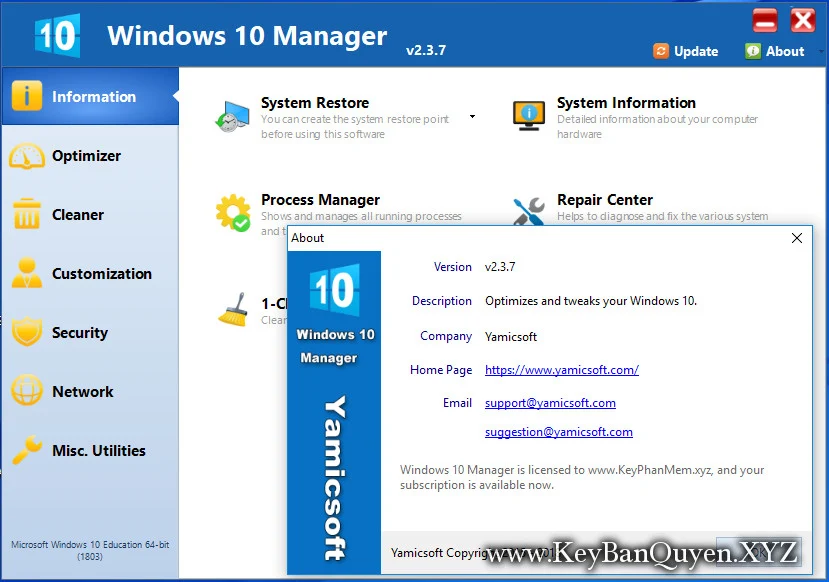
Task: Select the Optimizer sidebar tab
Action: [90, 156]
